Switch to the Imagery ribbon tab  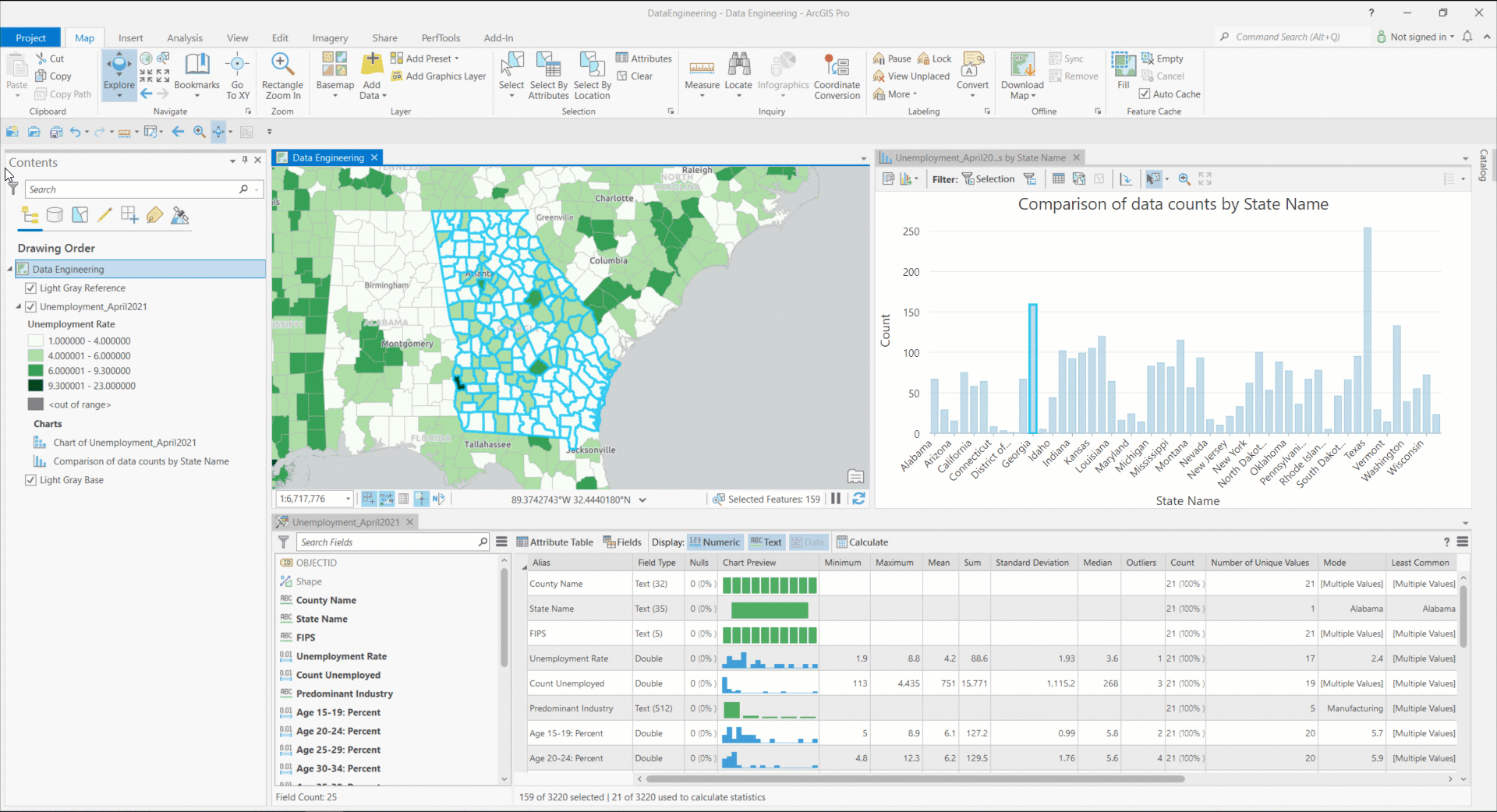(x=329, y=37)
